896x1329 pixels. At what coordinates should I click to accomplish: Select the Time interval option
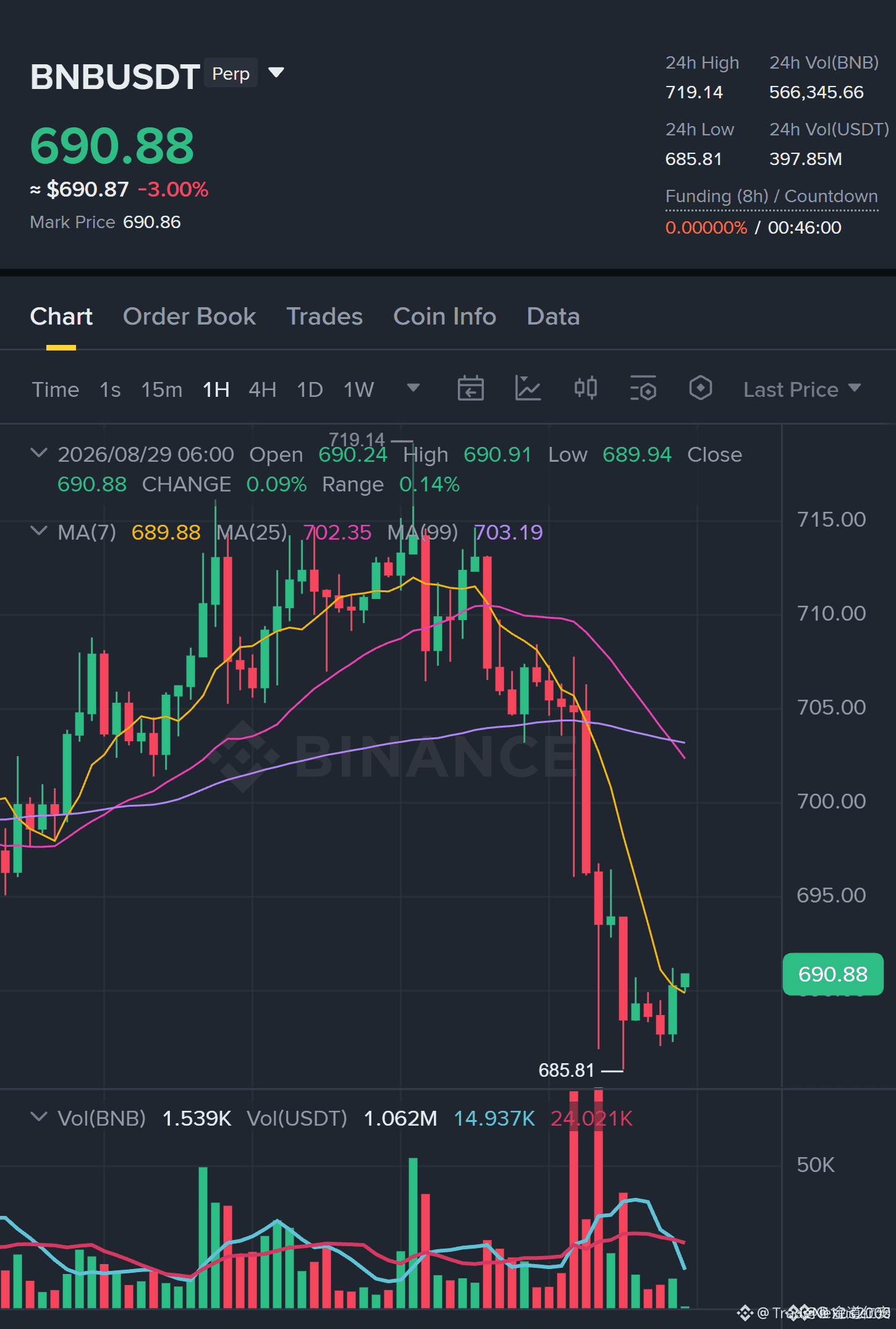click(56, 389)
